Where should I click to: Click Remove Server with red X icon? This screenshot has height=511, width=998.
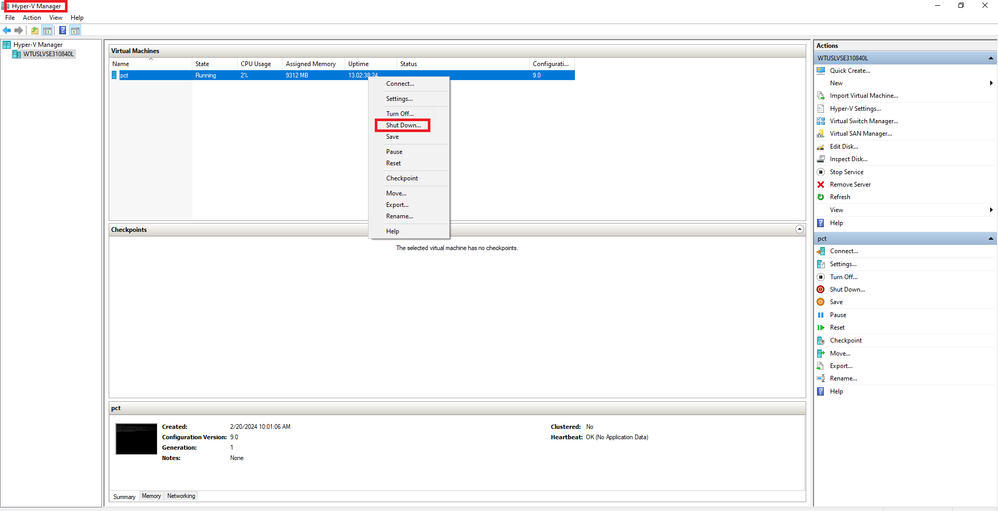pyautogui.click(x=850, y=185)
